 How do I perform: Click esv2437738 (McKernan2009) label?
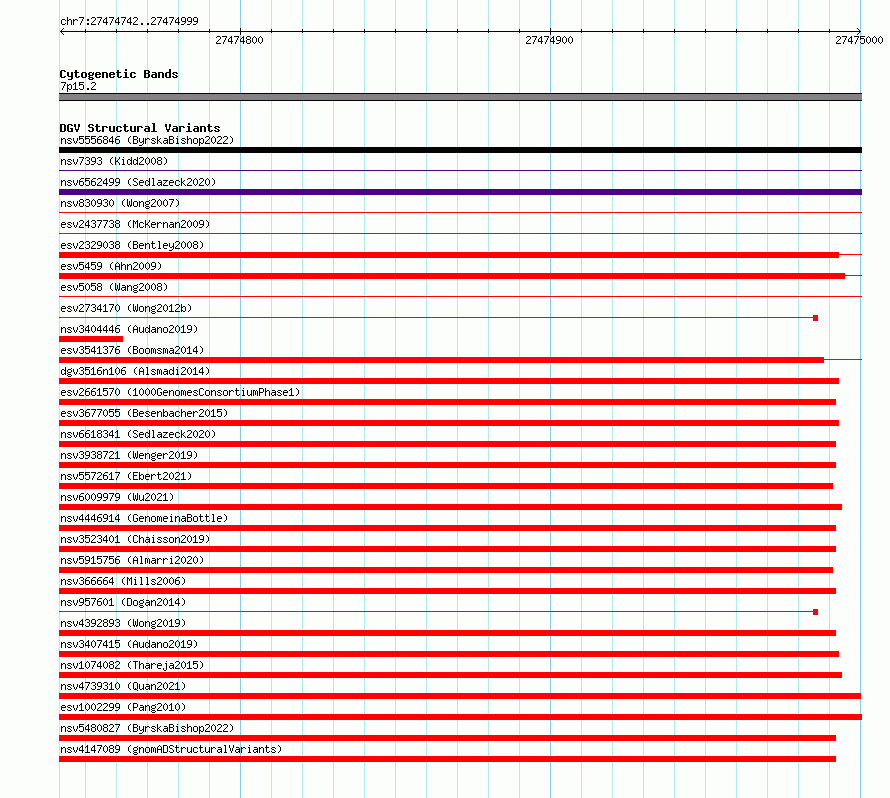(135, 224)
